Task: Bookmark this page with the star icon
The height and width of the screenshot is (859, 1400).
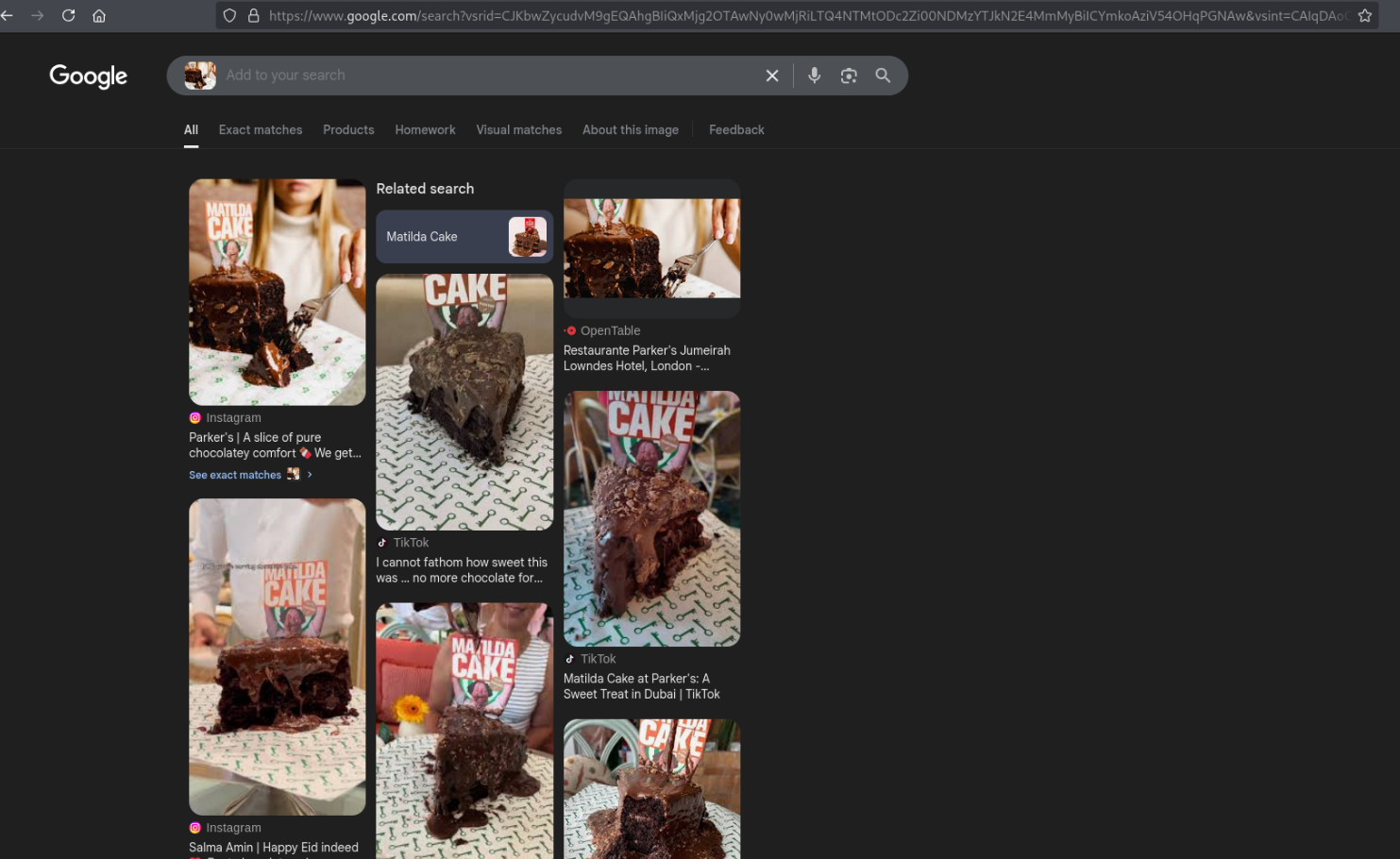Action: tap(1364, 15)
